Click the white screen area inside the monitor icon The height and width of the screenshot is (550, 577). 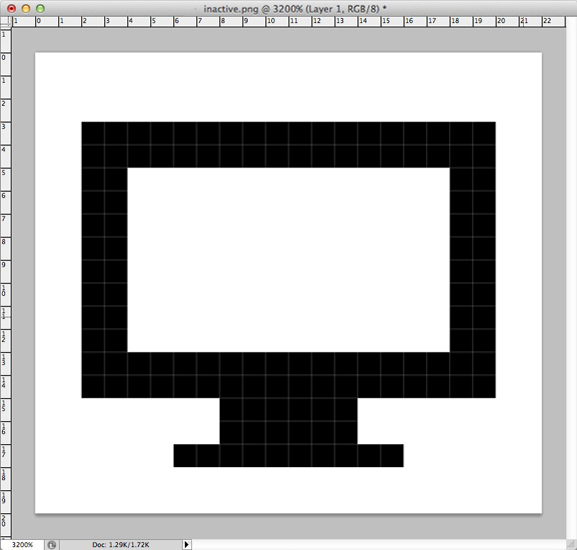tap(288, 260)
